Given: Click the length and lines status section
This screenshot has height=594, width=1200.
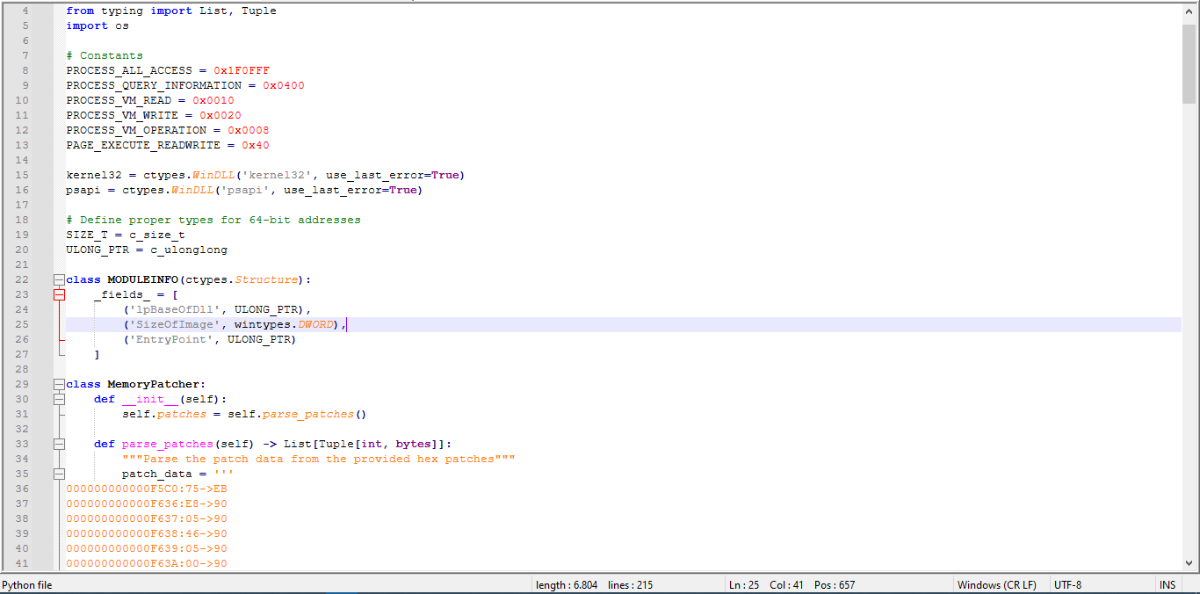Looking at the screenshot, I should coord(593,585).
